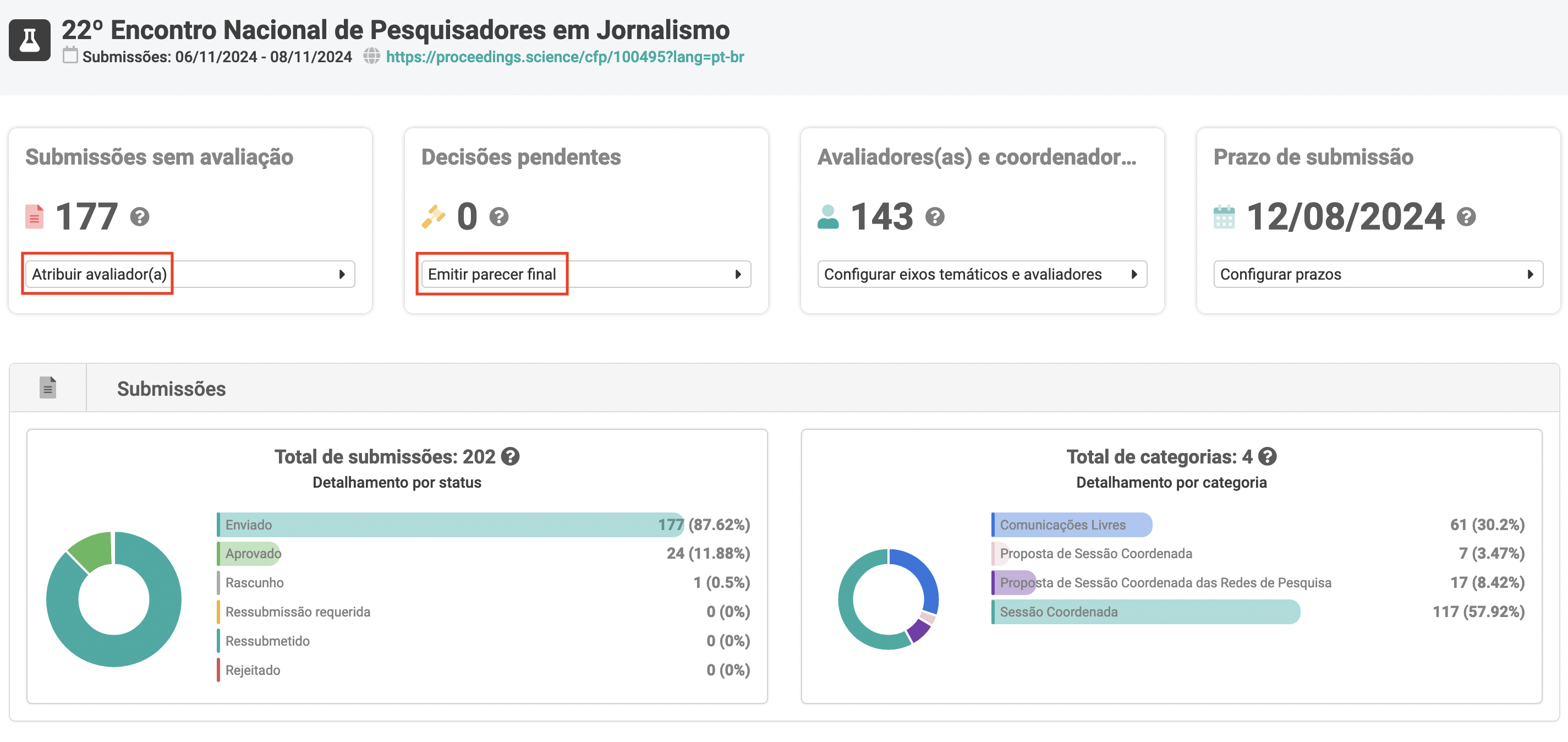Screen dimensions: 1568x742
Task: Click the 7 (3.47%) value
Action: [x=1492, y=553]
